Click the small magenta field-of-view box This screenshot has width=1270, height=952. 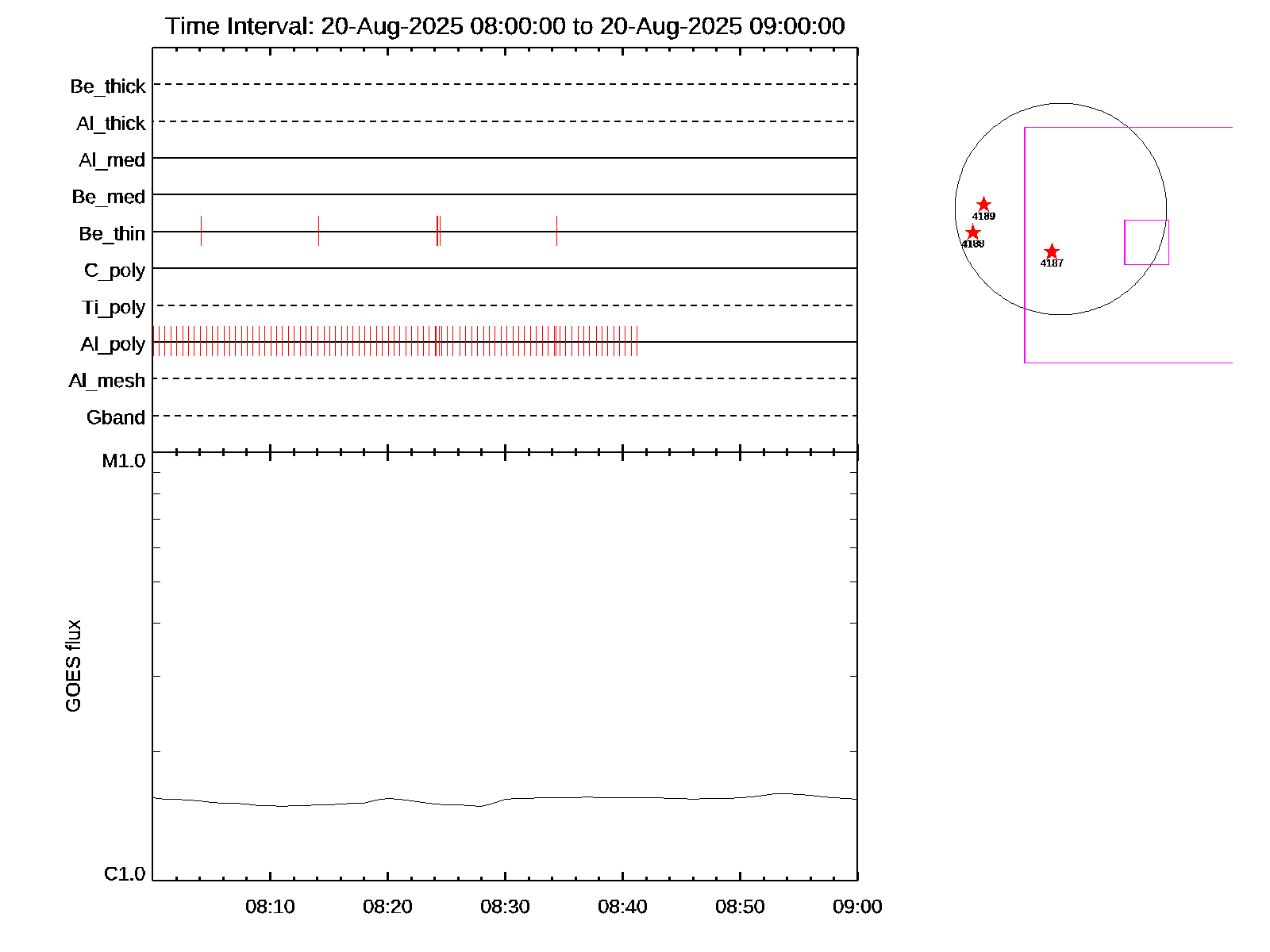click(1146, 242)
